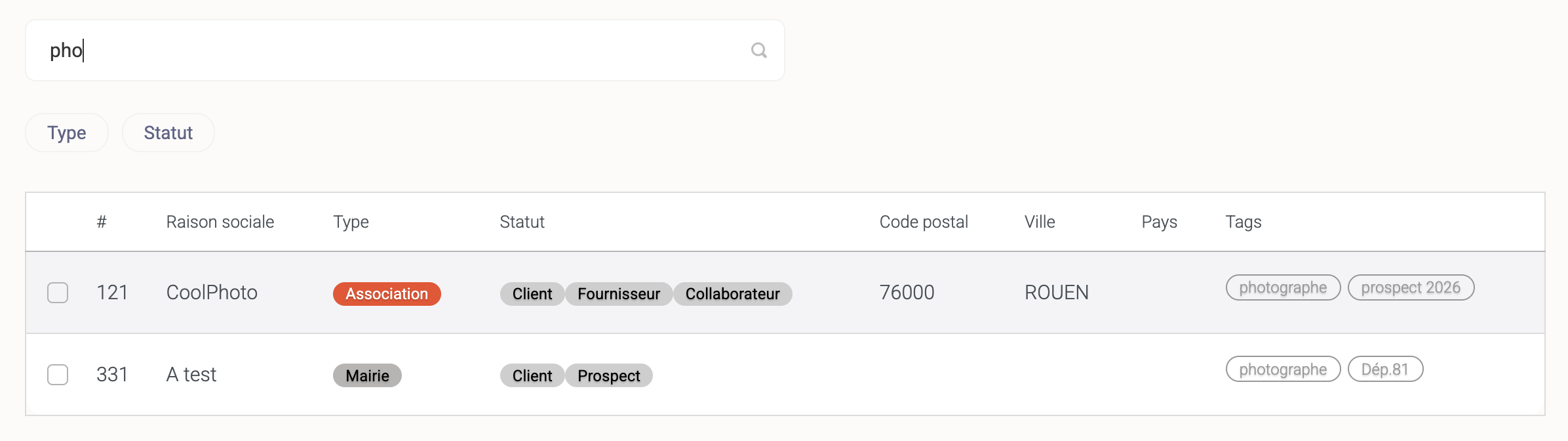Focus the search field containing "pho"
The image size is (1568, 441).
393,51
